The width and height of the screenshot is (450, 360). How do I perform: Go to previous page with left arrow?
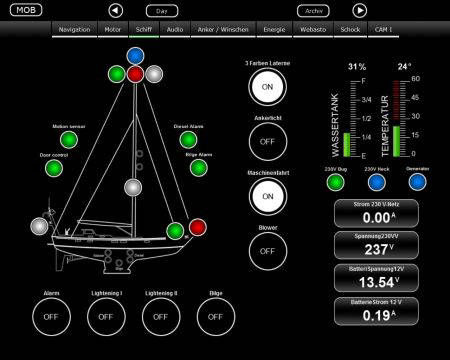click(x=115, y=11)
